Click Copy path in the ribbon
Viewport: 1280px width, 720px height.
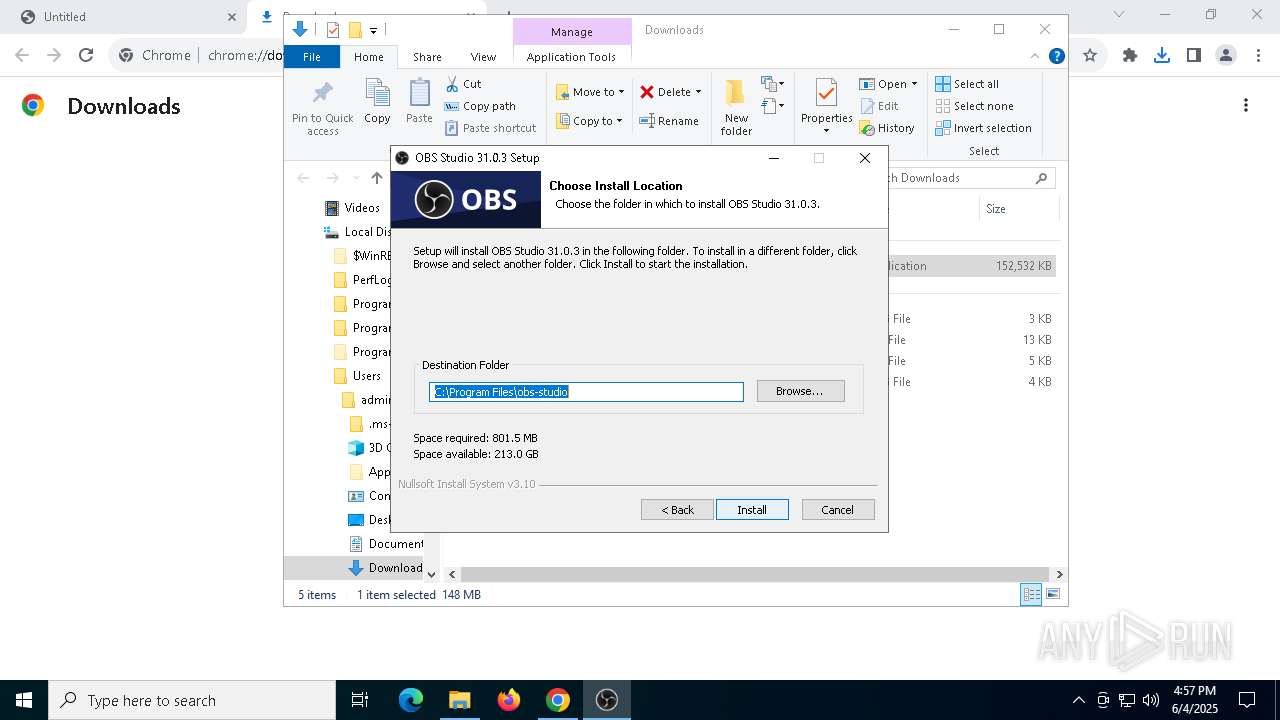(x=480, y=106)
